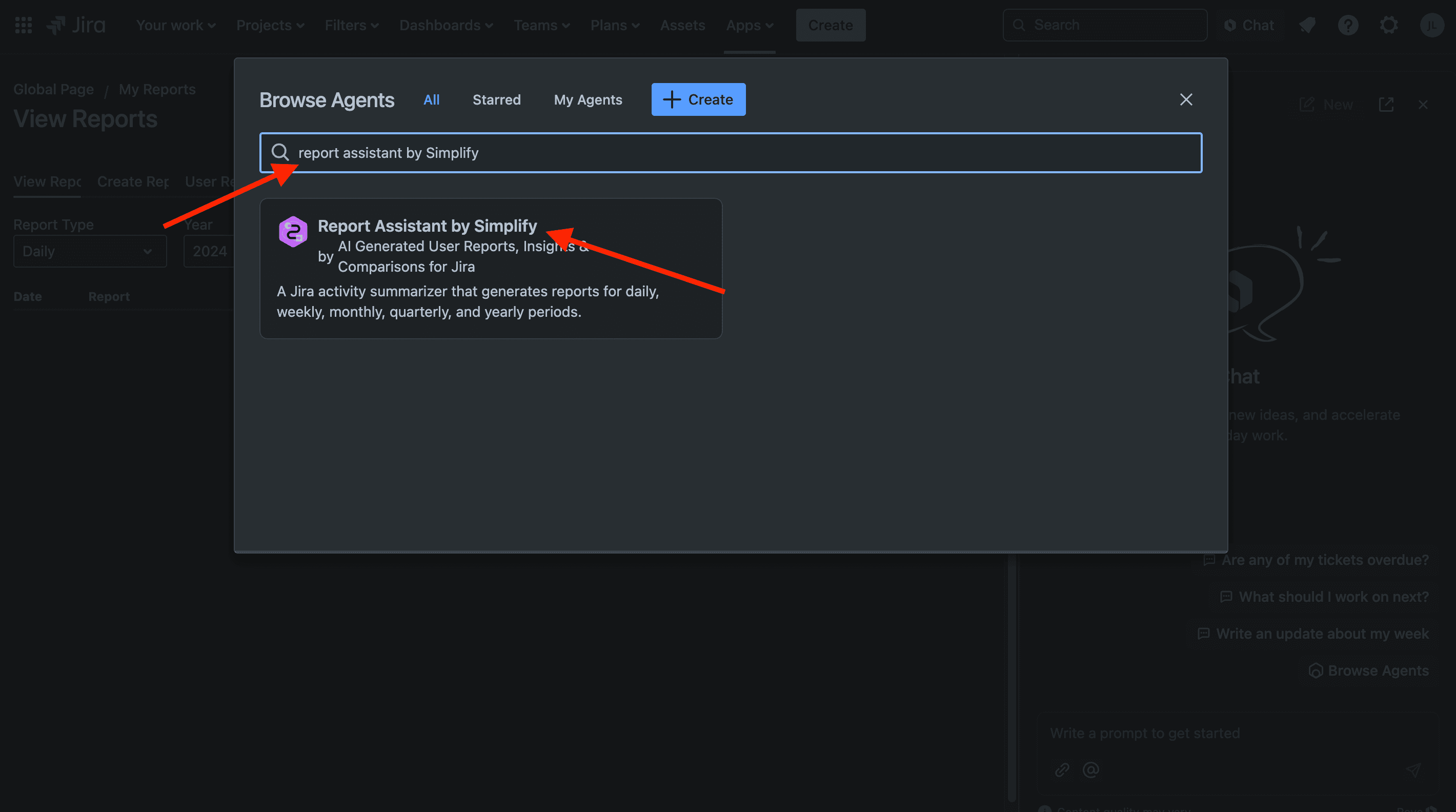This screenshot has height=812, width=1456.
Task: Click the Date column header
Action: 28,296
